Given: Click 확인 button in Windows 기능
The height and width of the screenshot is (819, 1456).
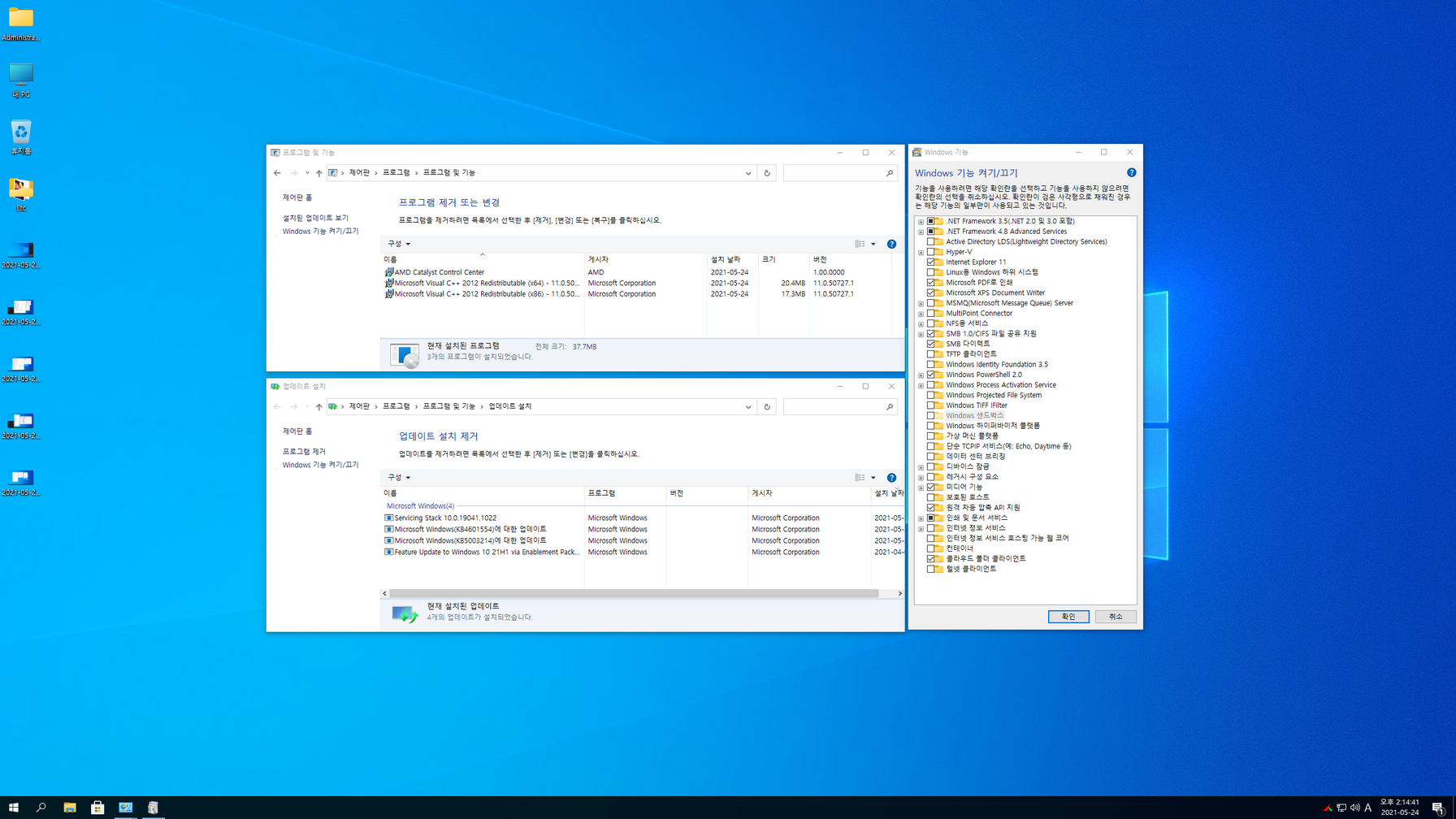Looking at the screenshot, I should tap(1068, 617).
